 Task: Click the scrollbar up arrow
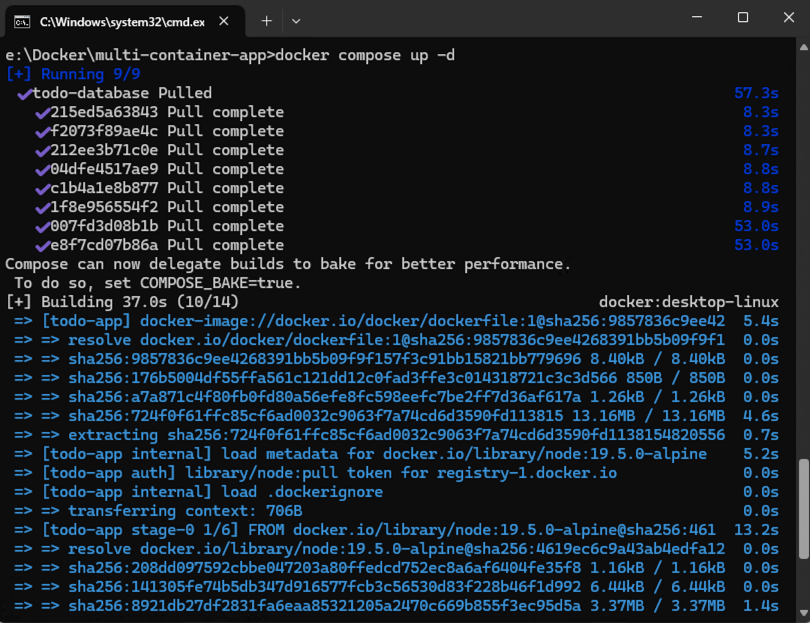tap(803, 46)
